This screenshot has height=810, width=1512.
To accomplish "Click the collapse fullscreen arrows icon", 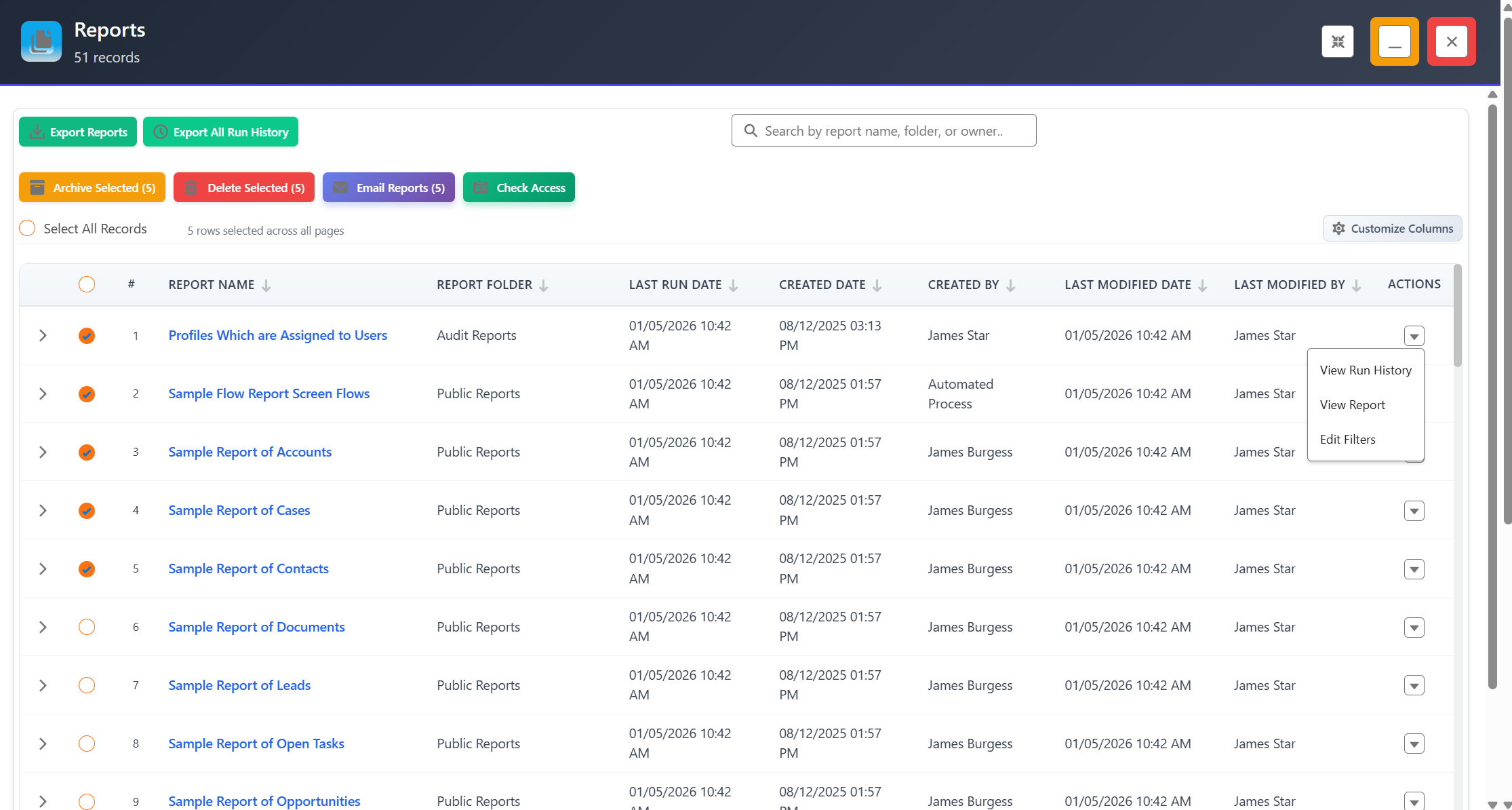I will (1337, 42).
